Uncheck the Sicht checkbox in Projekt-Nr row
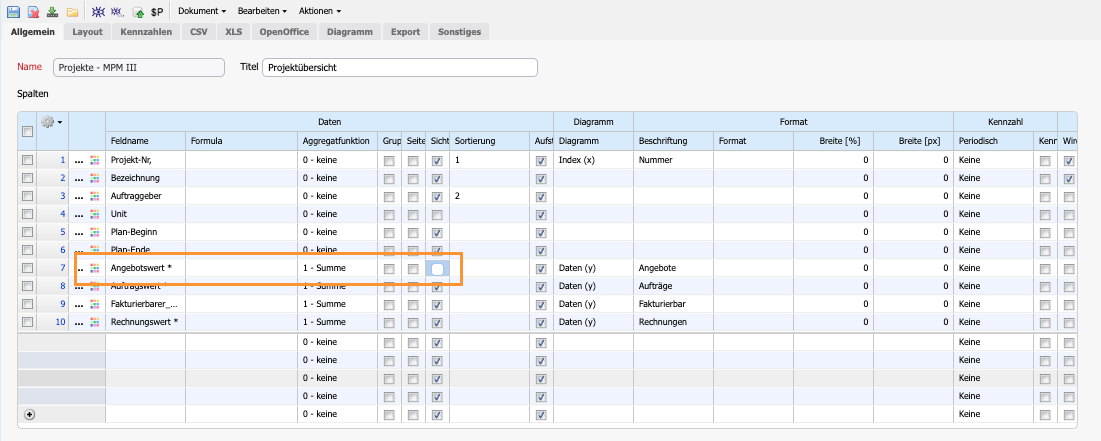The width and height of the screenshot is (1101, 441). tap(437, 160)
